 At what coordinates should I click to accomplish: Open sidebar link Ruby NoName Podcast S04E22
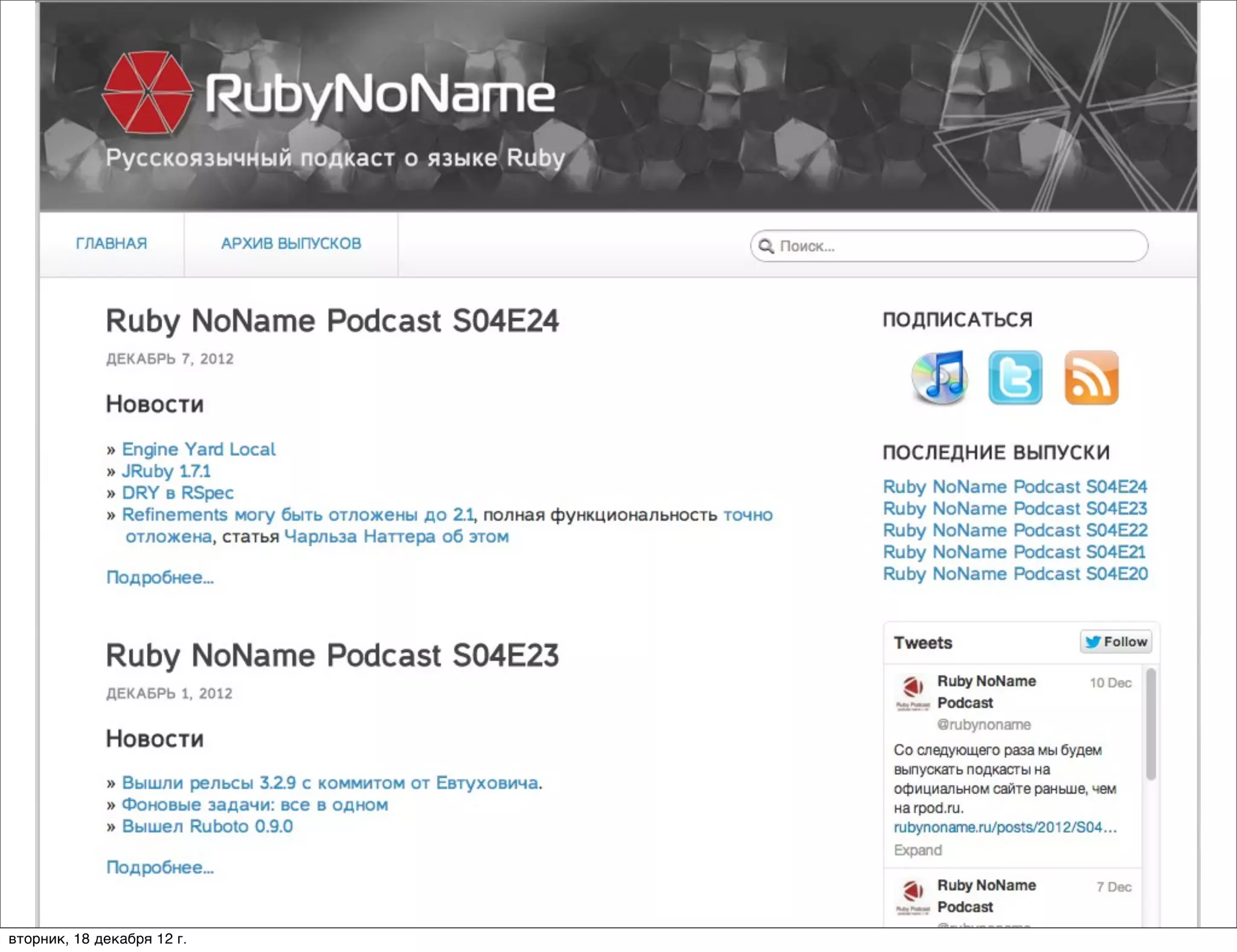point(1015,530)
